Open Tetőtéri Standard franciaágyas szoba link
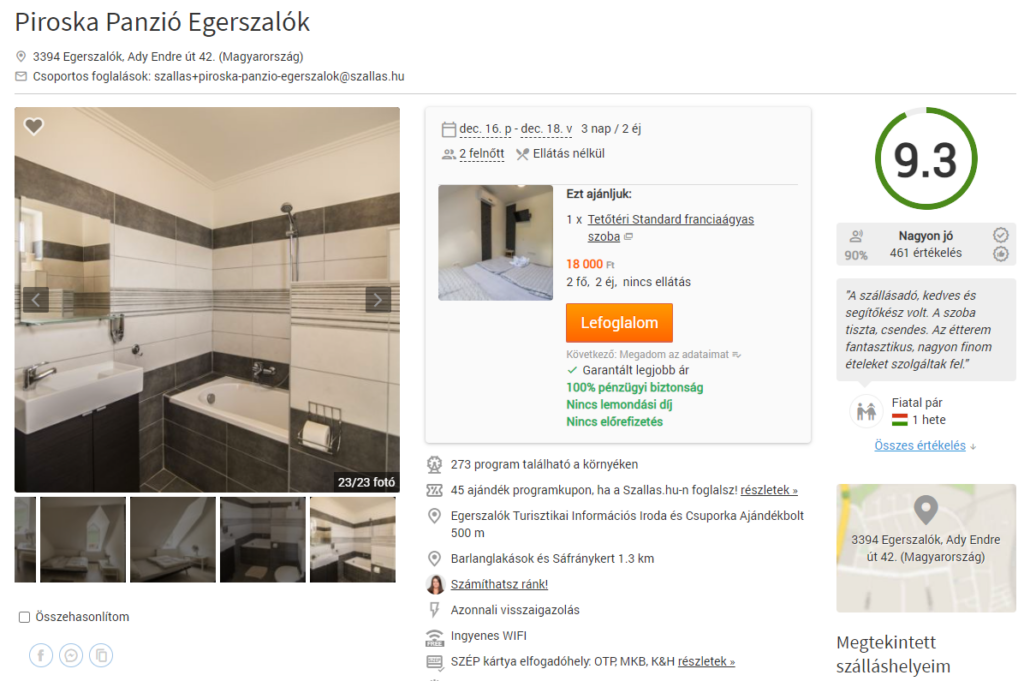This screenshot has width=1024, height=681. coord(671,228)
